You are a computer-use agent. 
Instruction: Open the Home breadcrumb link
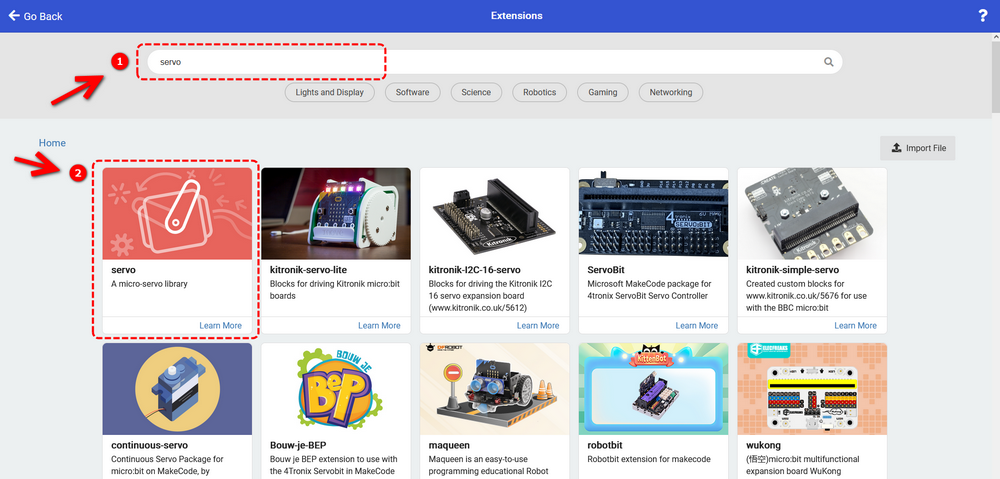tap(52, 143)
